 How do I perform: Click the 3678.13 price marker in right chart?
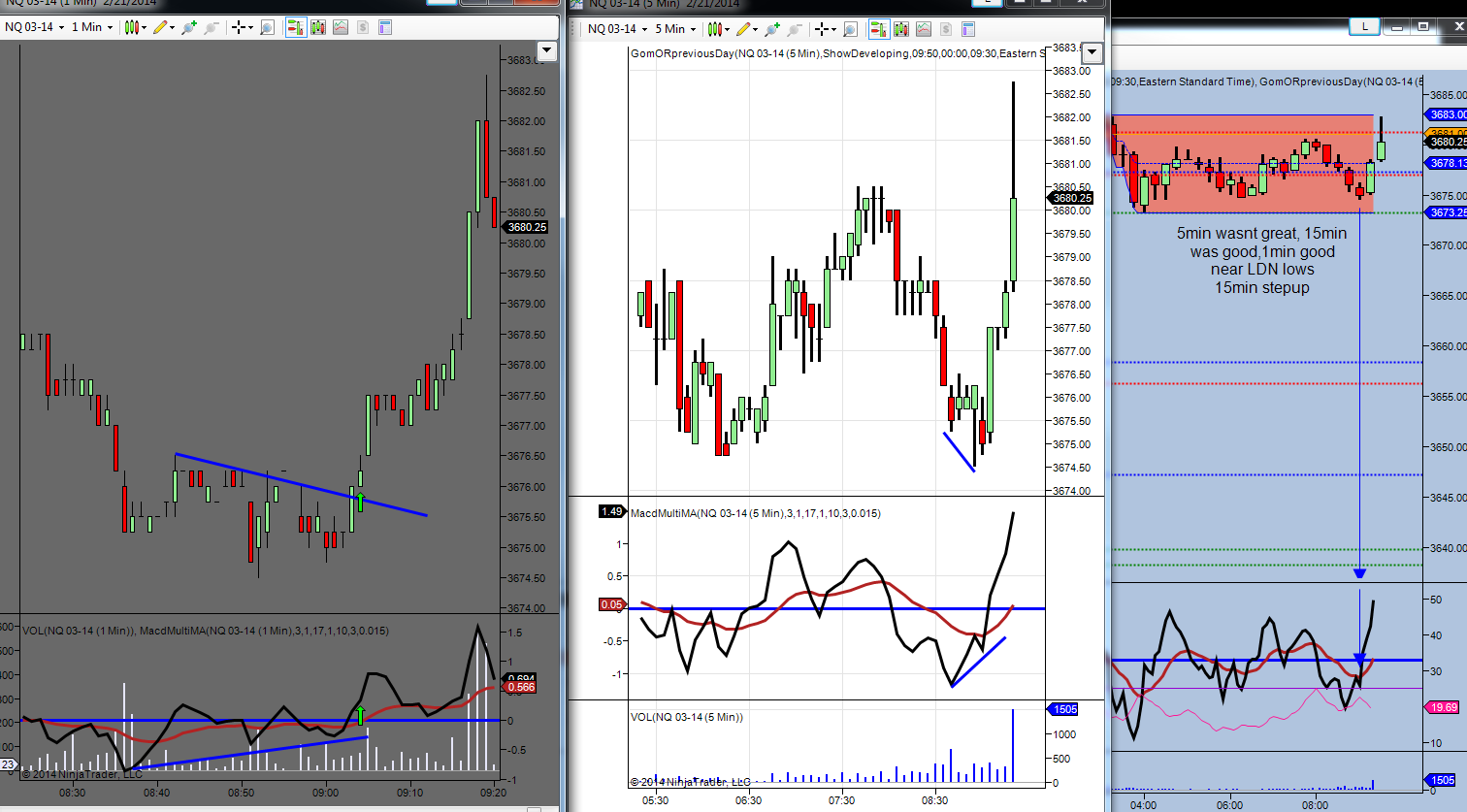1448,163
